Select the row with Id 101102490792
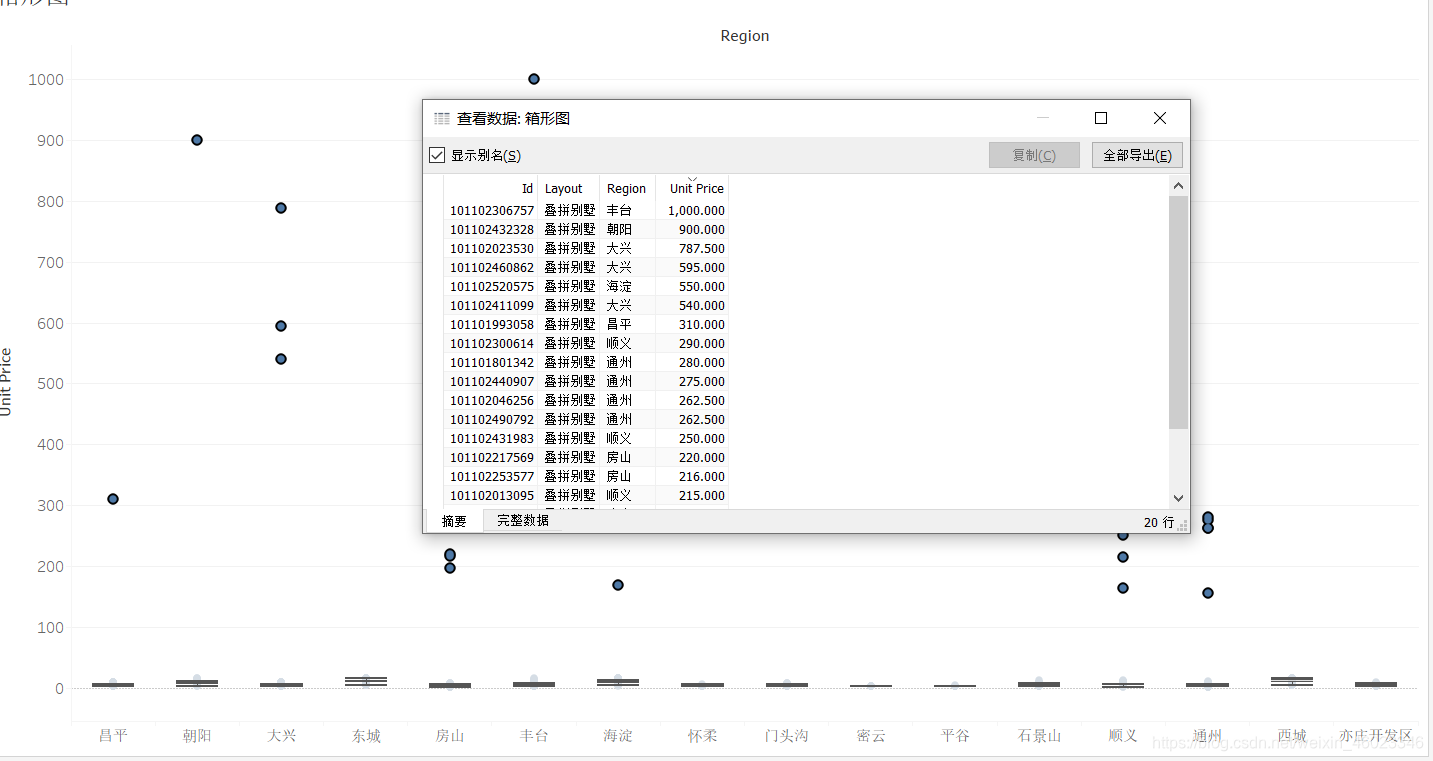The image size is (1433, 761). tap(586, 419)
